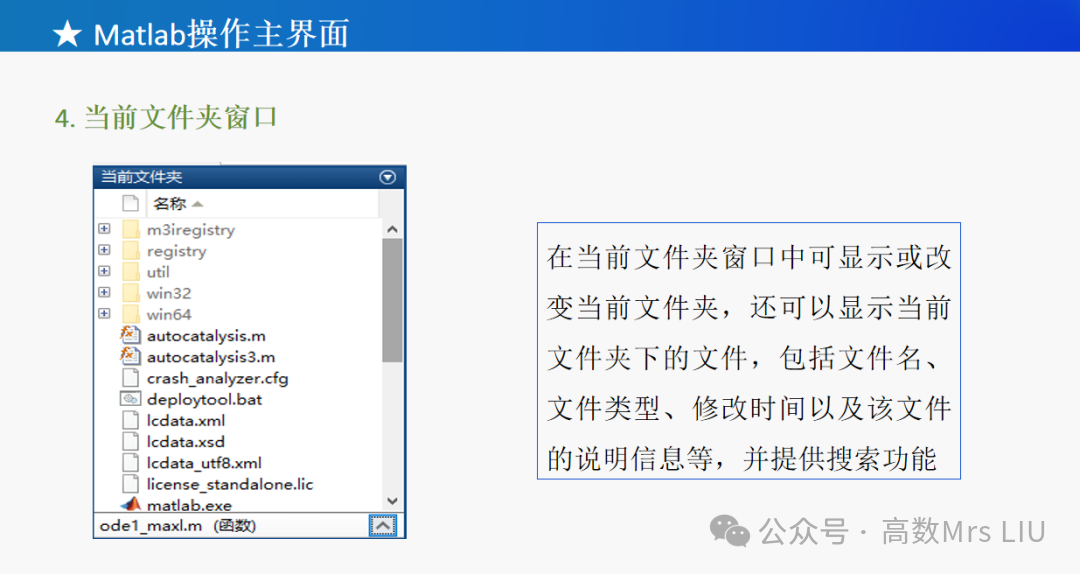This screenshot has height=574, width=1080.
Task: Select the win64 folder name
Action: click(x=169, y=315)
